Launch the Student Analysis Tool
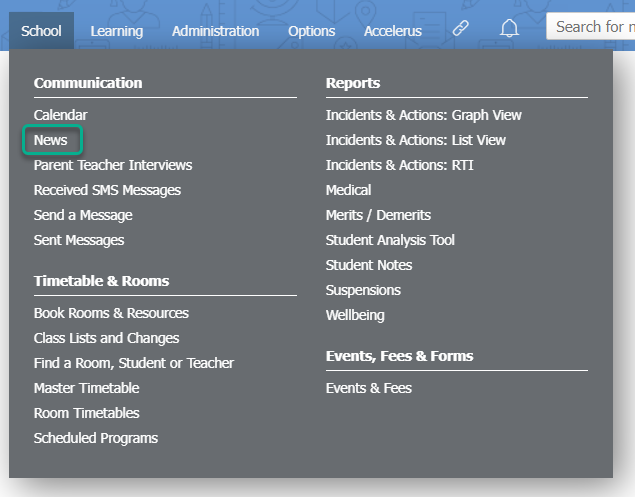The height and width of the screenshot is (497, 635). [390, 240]
